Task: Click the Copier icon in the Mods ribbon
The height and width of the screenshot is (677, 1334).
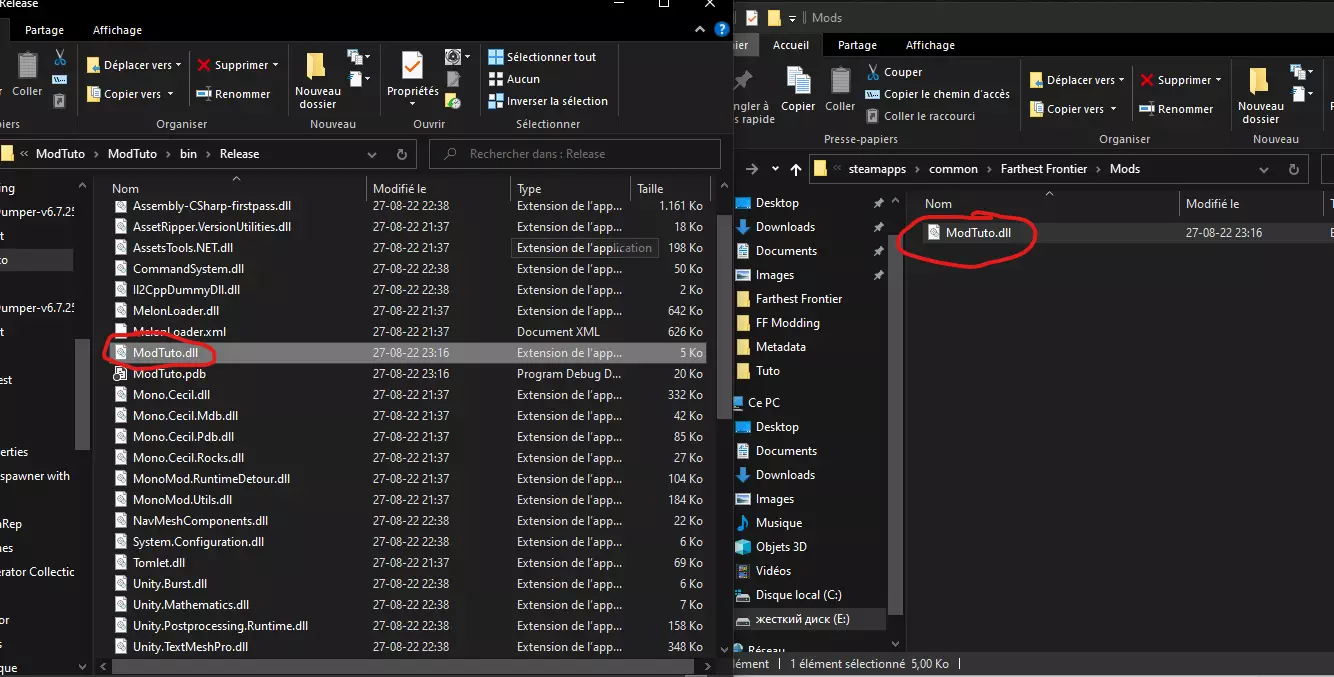Action: 798,89
